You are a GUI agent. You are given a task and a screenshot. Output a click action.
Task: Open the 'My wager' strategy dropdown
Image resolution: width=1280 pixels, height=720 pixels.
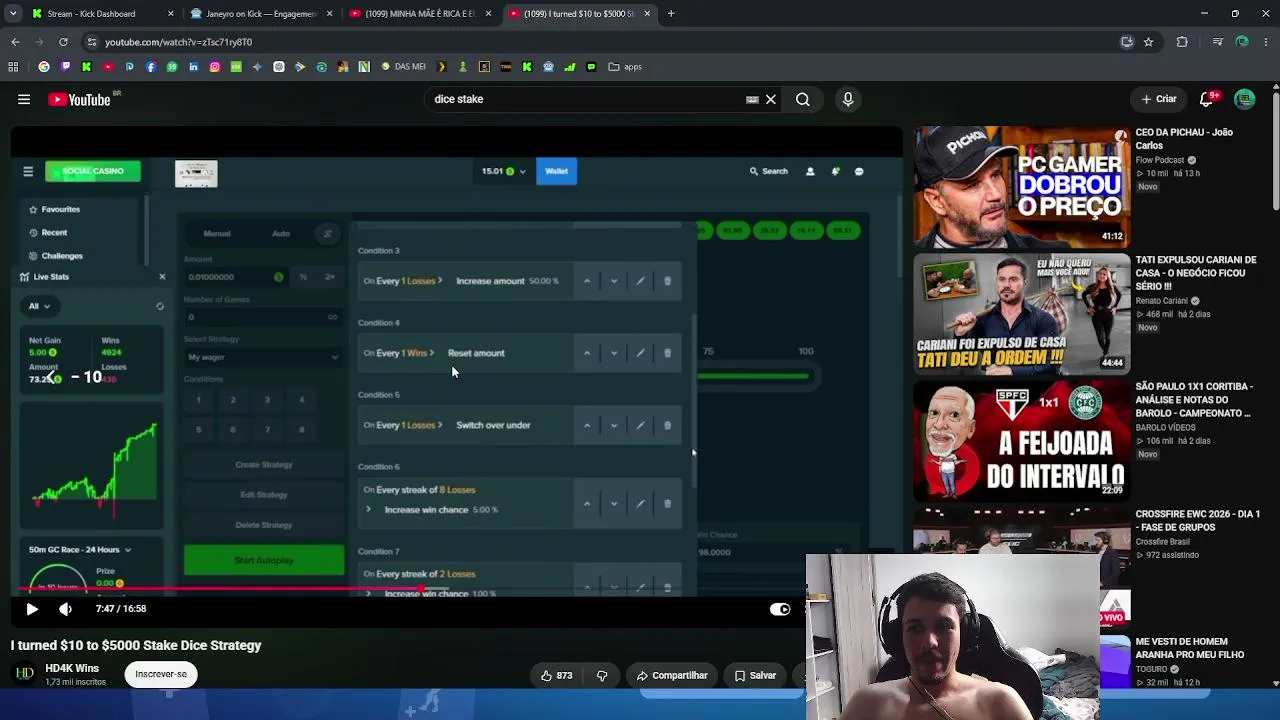point(263,357)
